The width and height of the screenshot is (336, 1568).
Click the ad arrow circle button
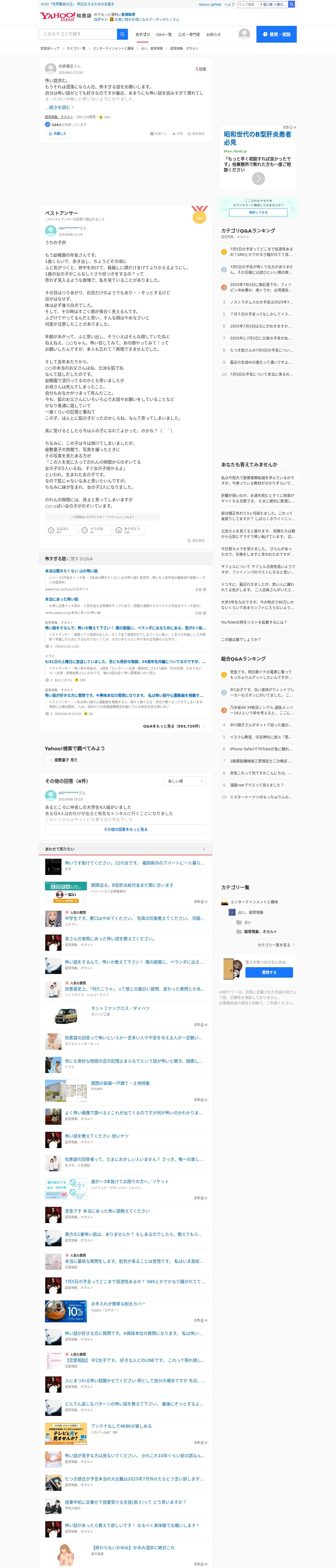click(259, 178)
